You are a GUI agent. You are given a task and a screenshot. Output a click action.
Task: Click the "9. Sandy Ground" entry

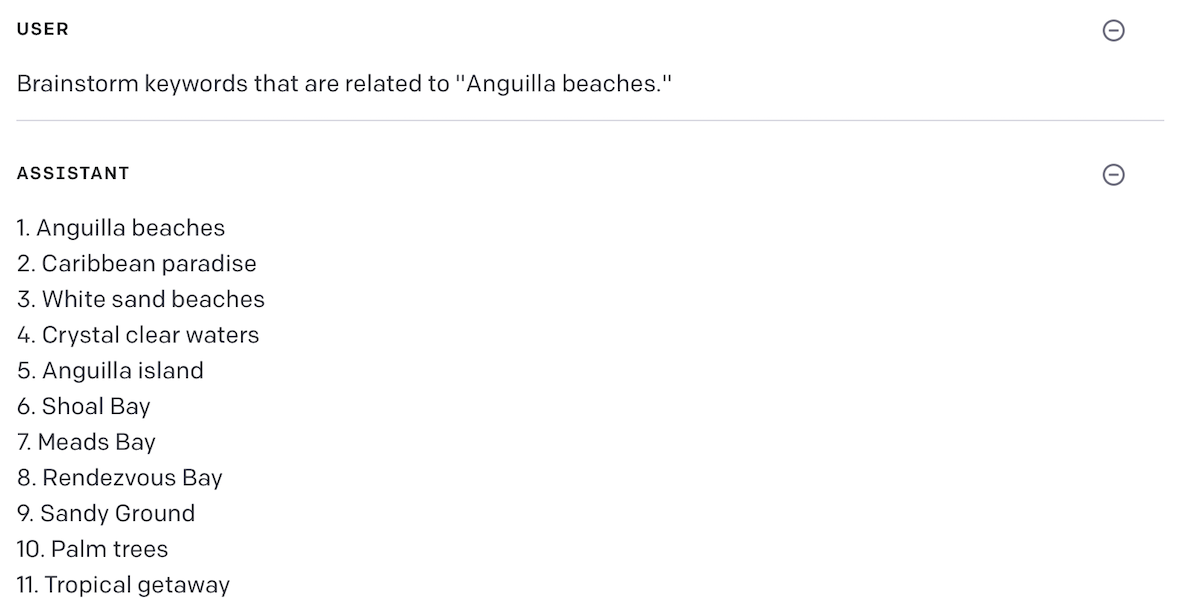point(106,513)
